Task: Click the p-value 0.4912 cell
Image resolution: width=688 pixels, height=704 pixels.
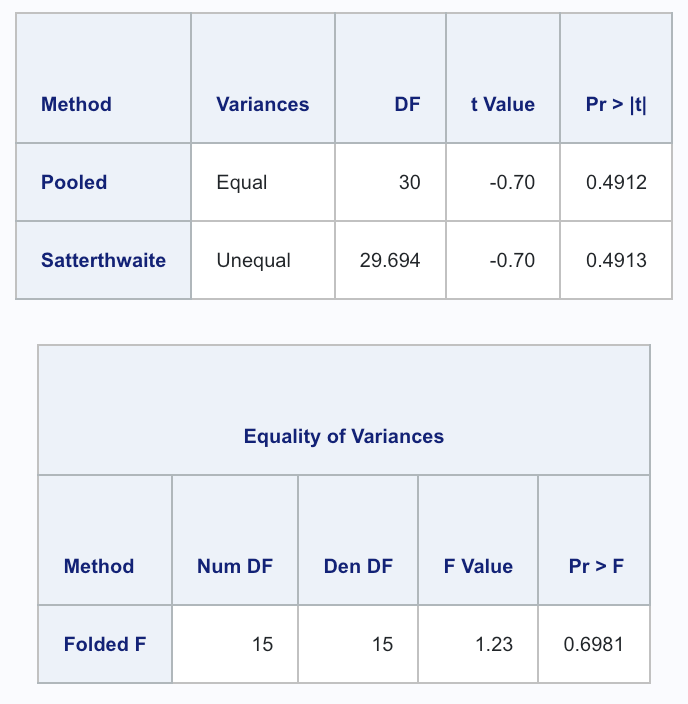Action: [x=616, y=182]
